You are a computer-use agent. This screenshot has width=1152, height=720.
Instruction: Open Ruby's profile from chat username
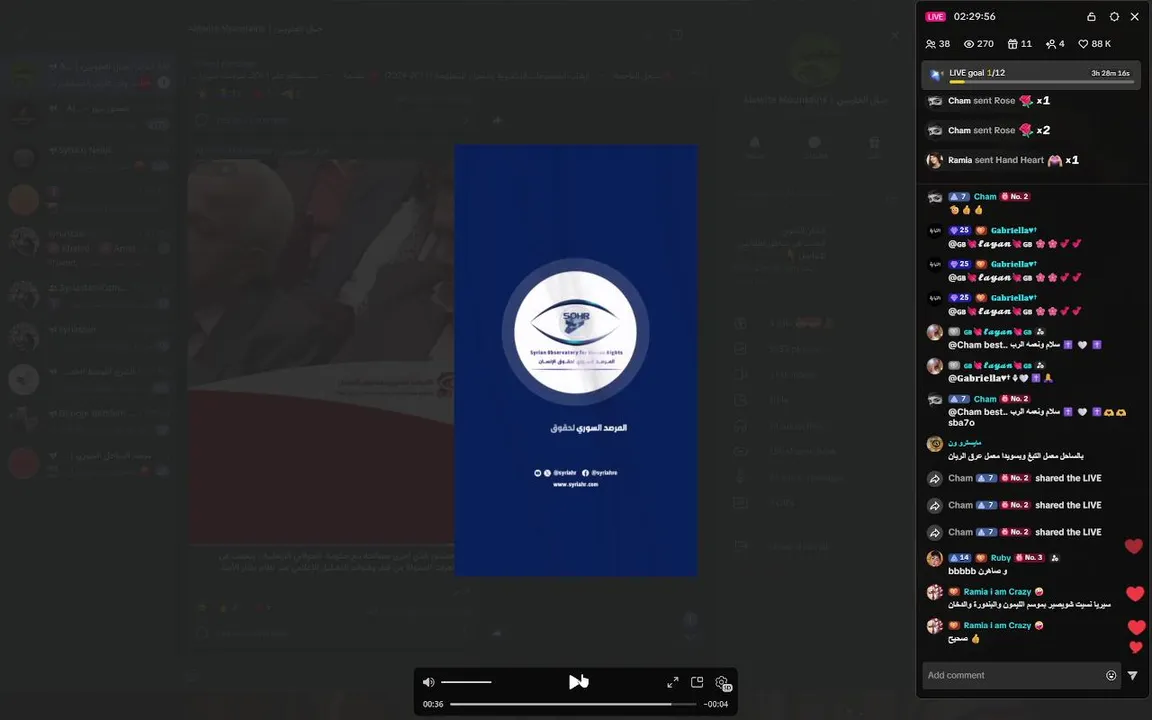click(1001, 558)
